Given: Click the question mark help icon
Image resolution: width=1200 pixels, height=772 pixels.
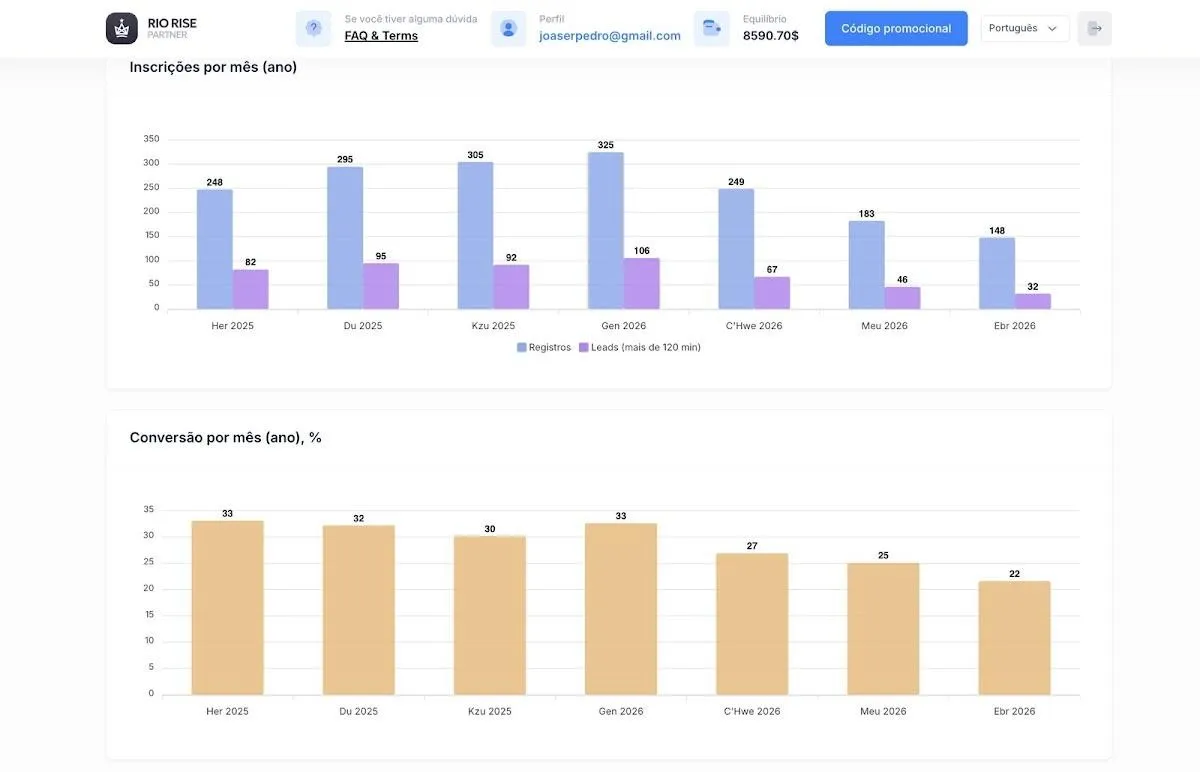Looking at the screenshot, I should (313, 28).
